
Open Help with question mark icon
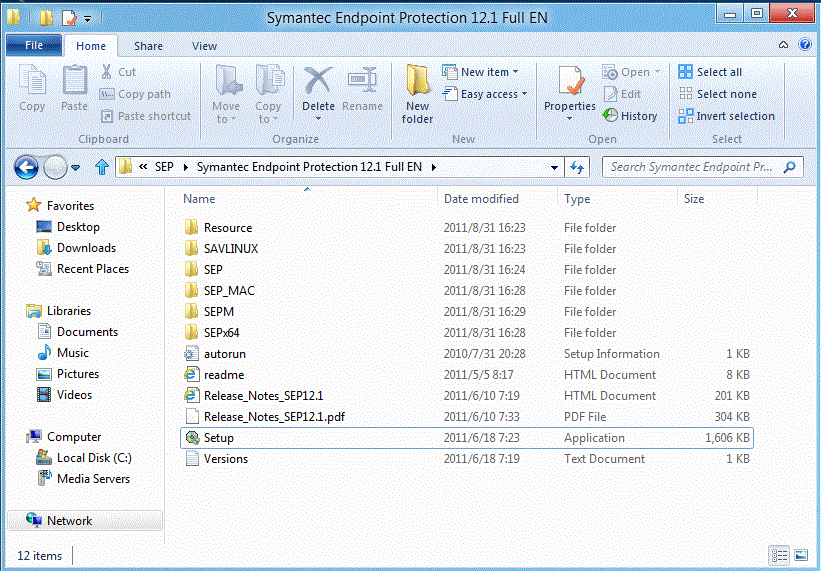805,44
